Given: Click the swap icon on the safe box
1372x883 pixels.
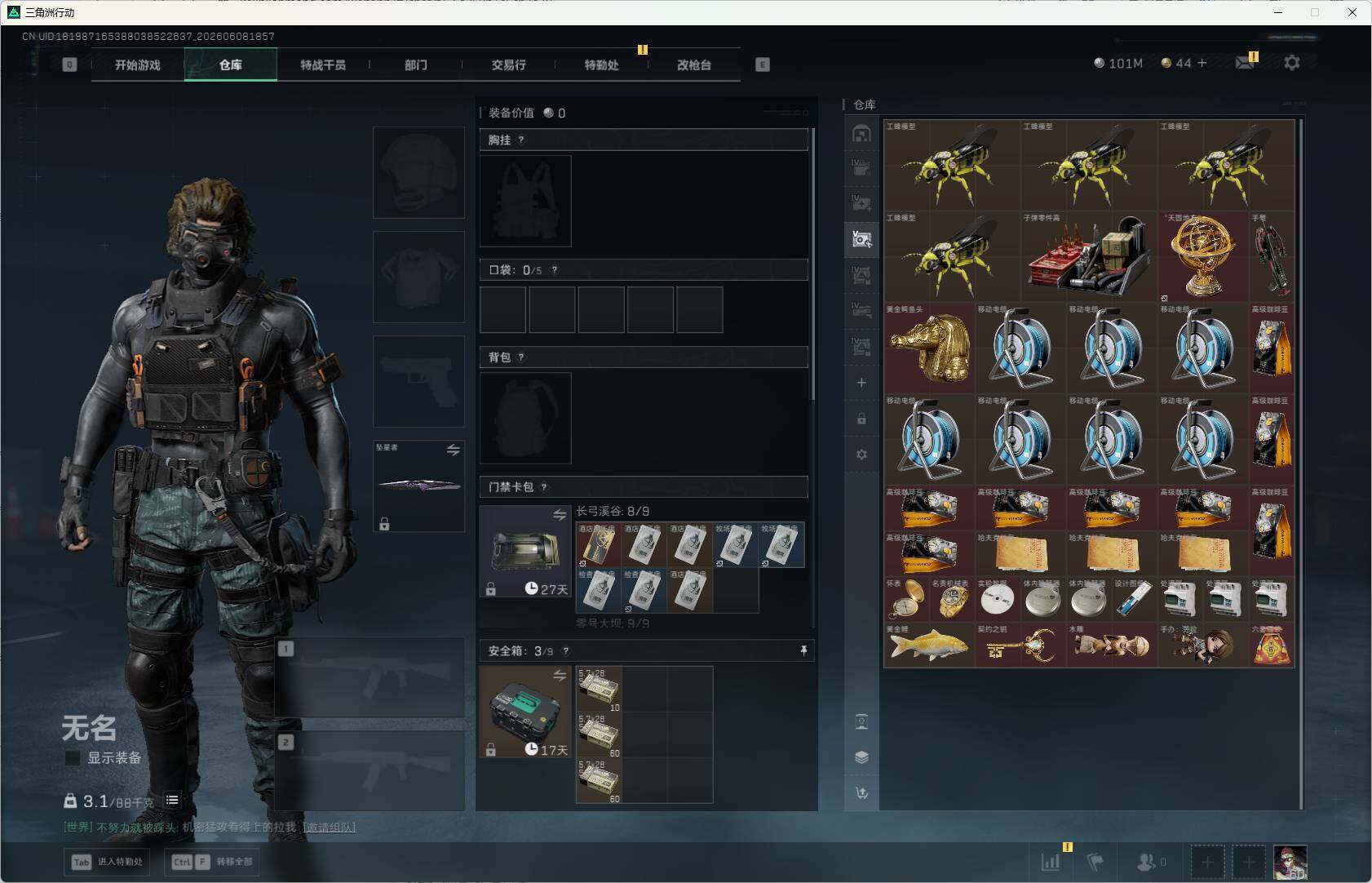Looking at the screenshot, I should (560, 676).
